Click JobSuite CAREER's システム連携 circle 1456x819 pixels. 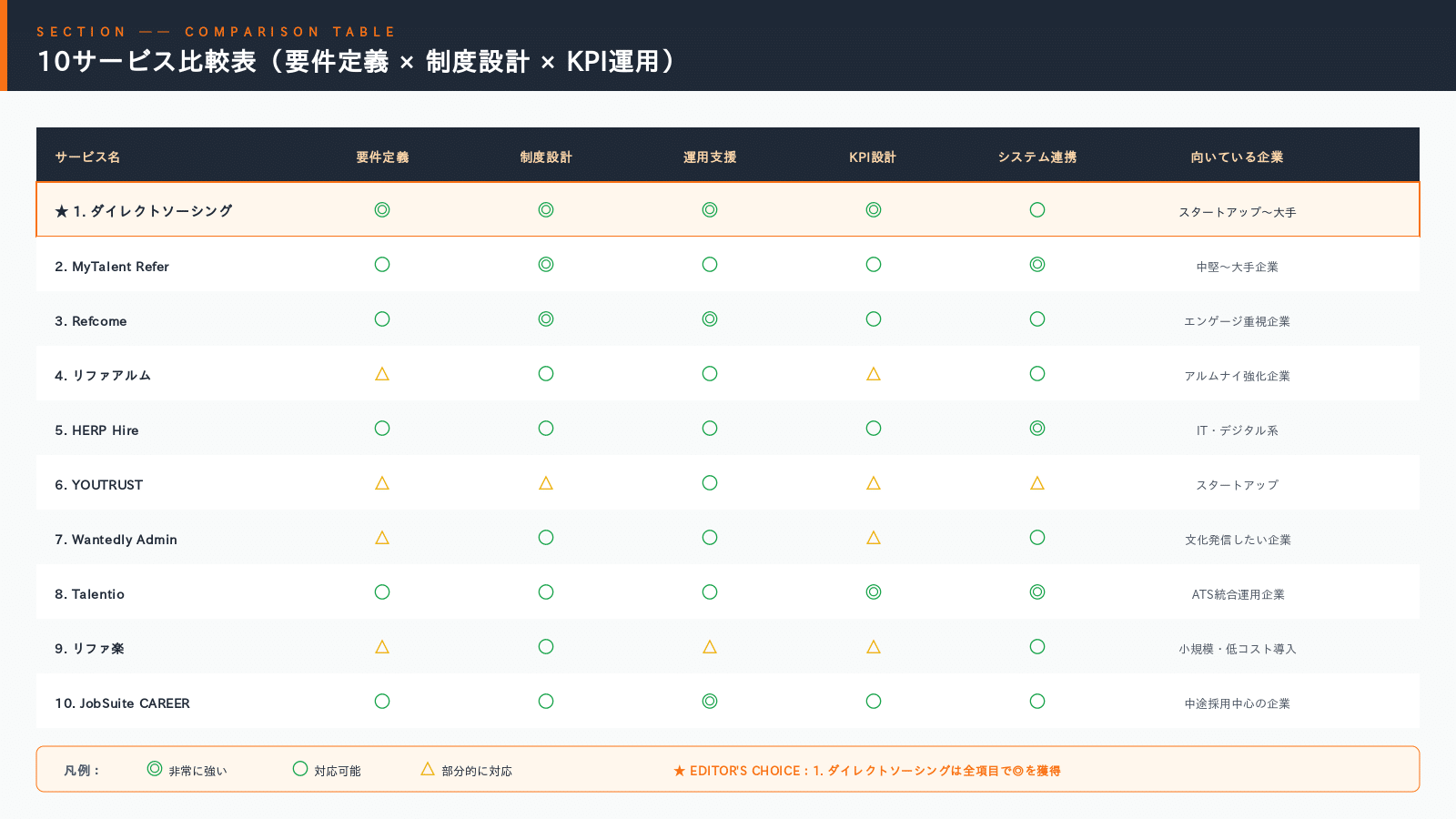(x=1037, y=702)
